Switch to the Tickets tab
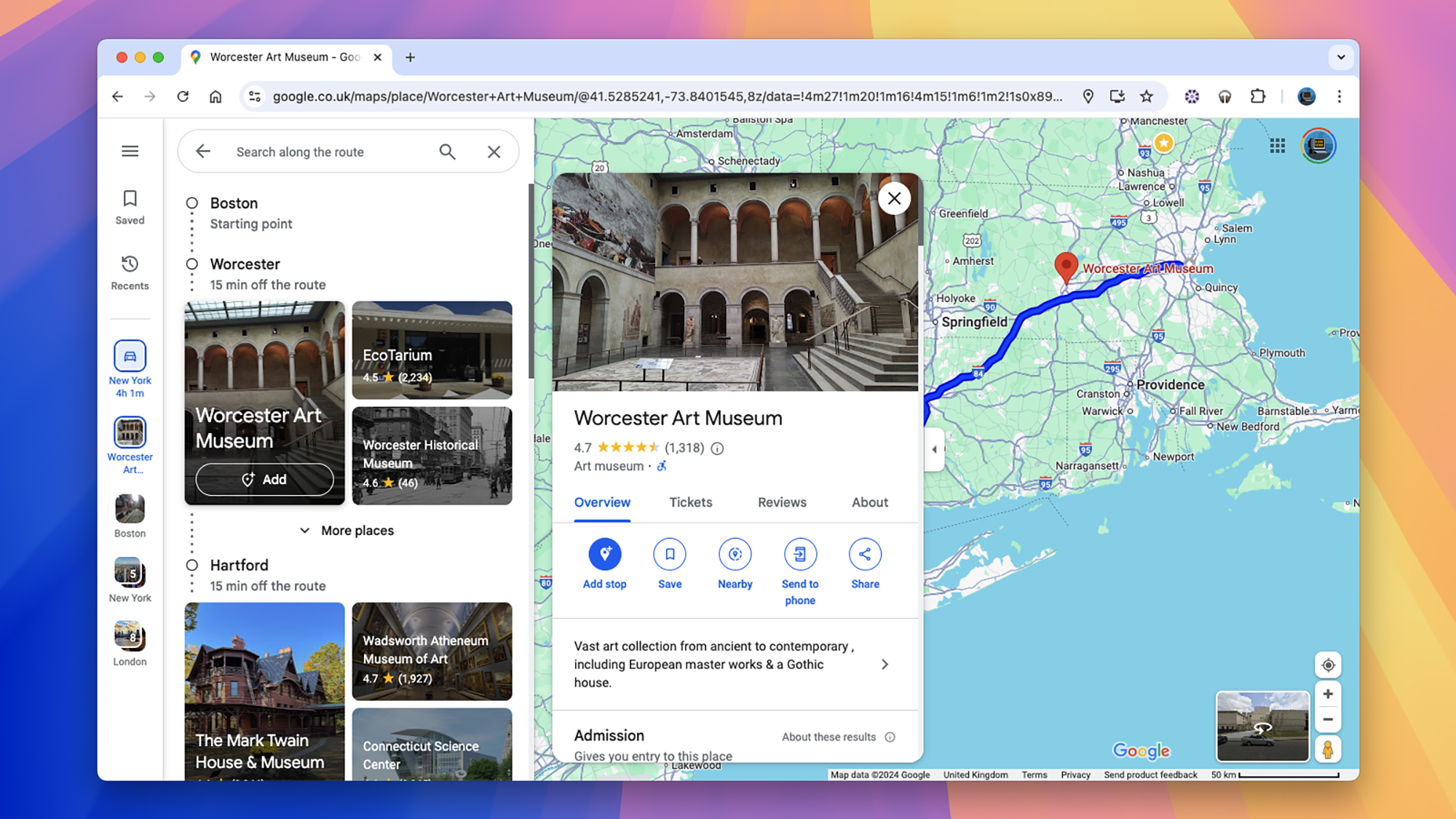This screenshot has width=1456, height=819. (x=691, y=502)
